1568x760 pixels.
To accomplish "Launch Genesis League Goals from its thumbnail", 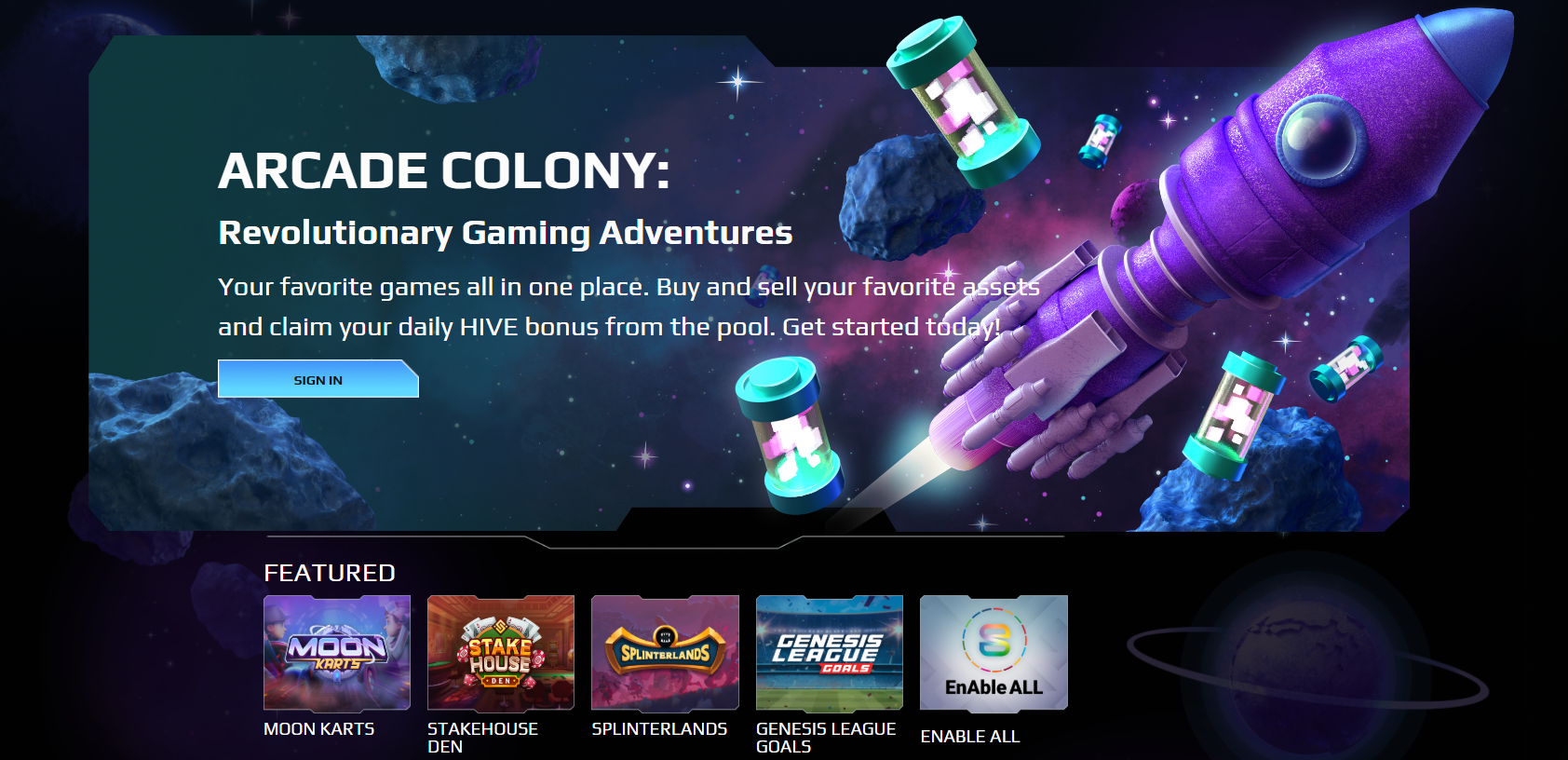I will 830,653.
